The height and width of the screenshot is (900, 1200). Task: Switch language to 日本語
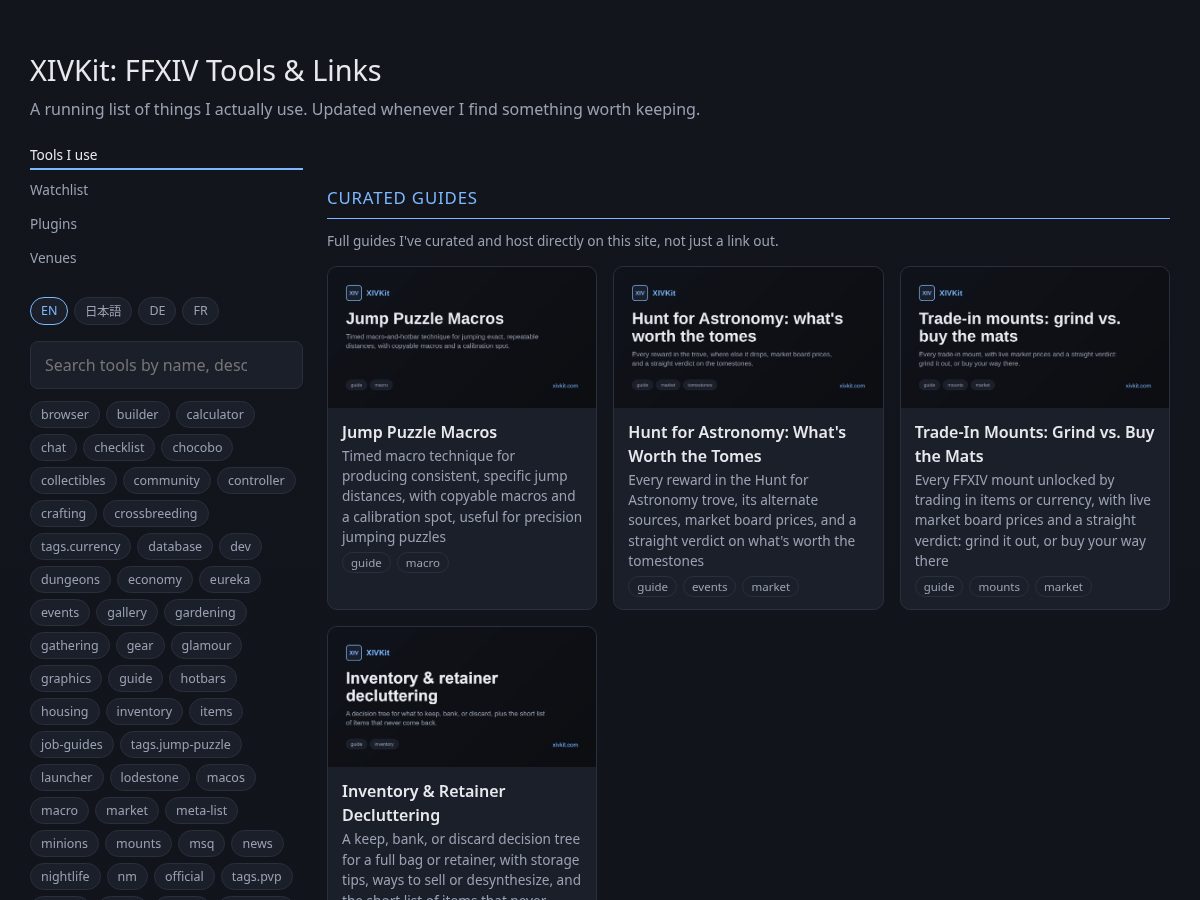(103, 311)
